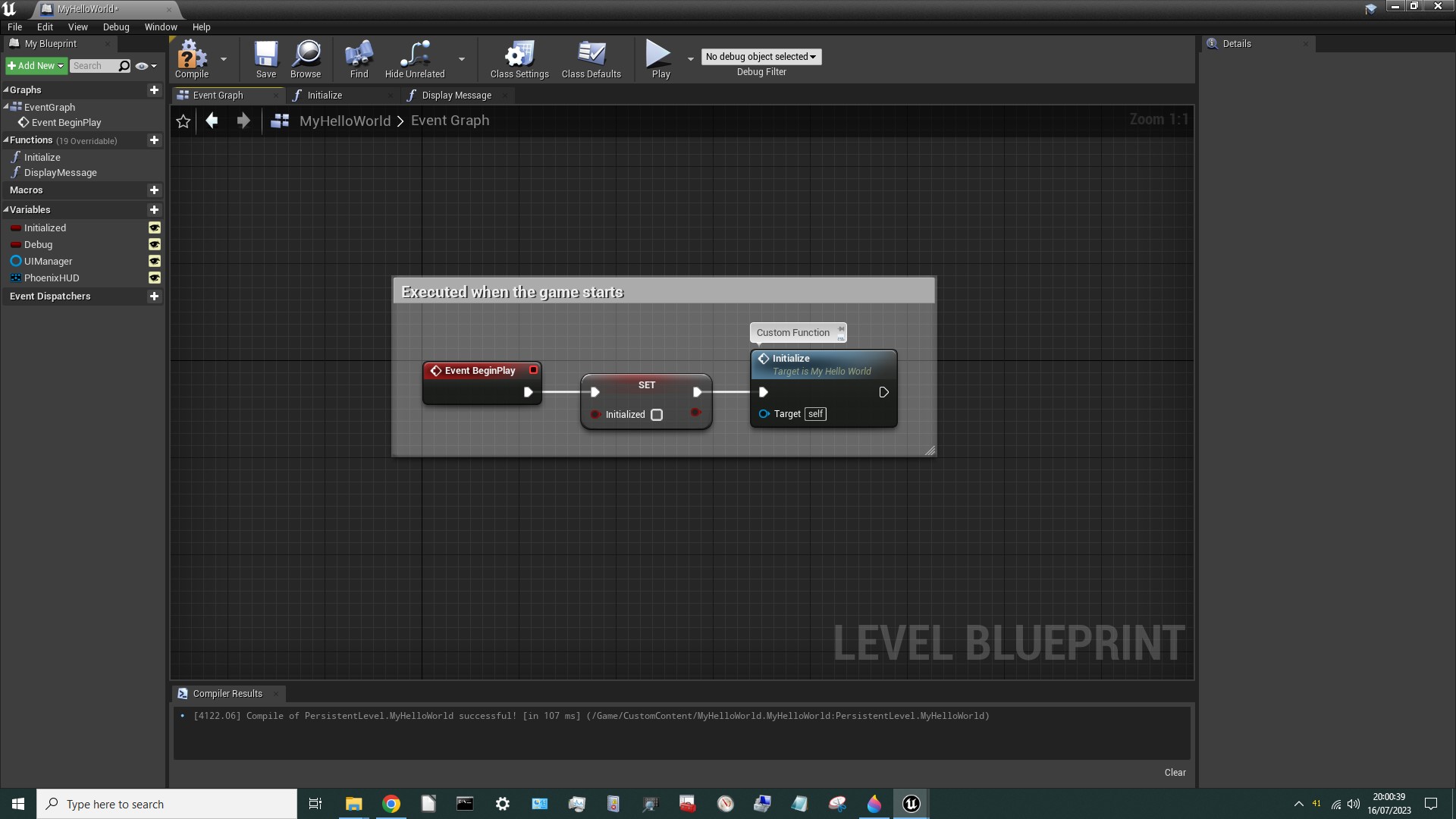Navigate forward in graph history
Screen dimensions: 1456x819
pyautogui.click(x=243, y=121)
